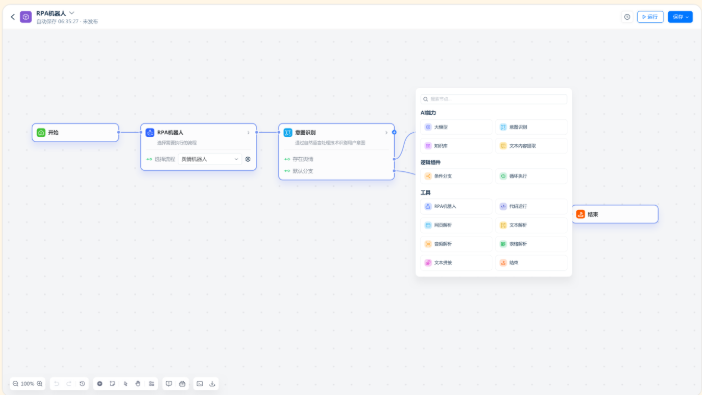Add the RPA机器人 node from the tools list

(456, 206)
